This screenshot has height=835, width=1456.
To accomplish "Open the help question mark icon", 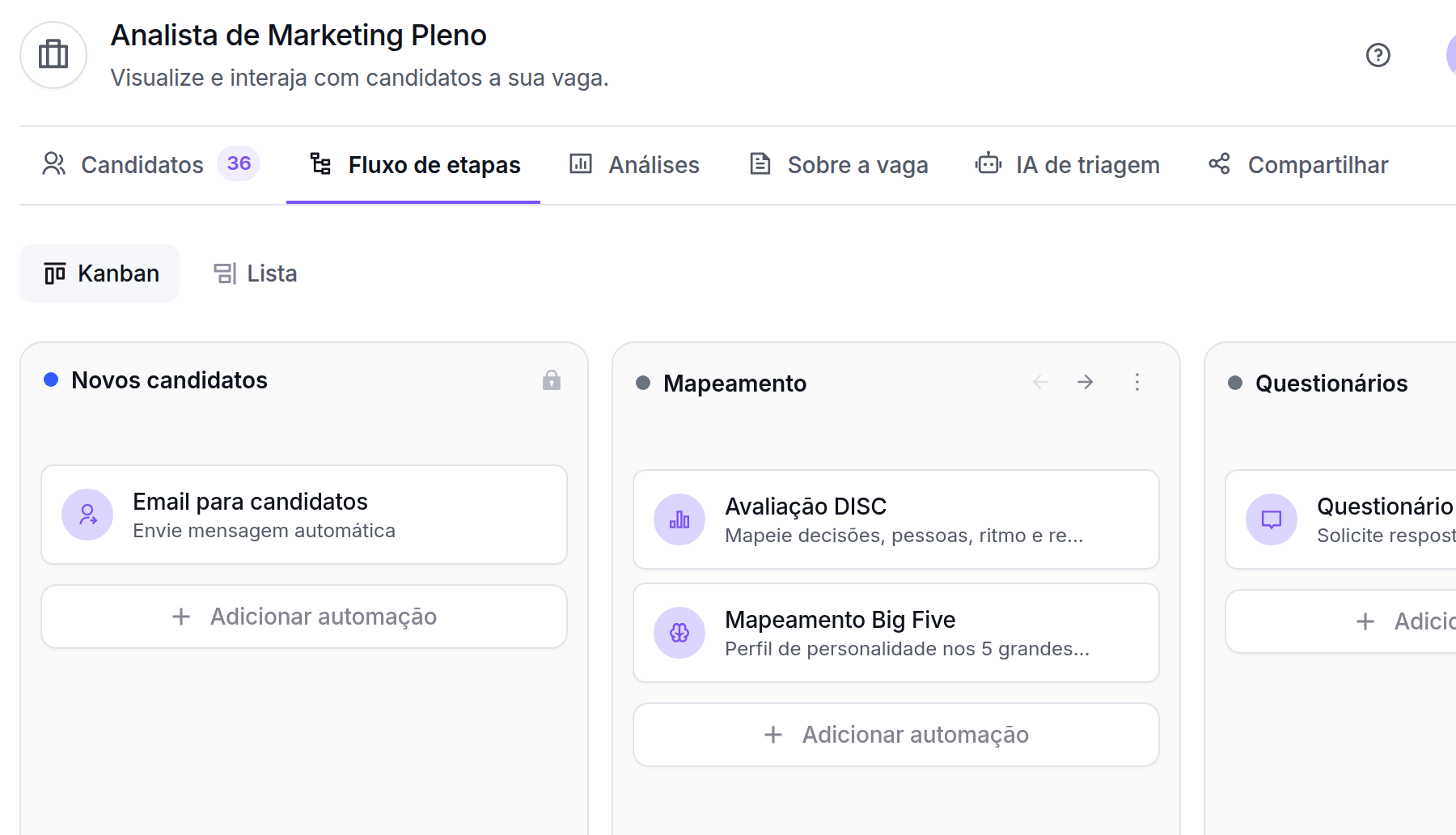I will pyautogui.click(x=1378, y=55).
